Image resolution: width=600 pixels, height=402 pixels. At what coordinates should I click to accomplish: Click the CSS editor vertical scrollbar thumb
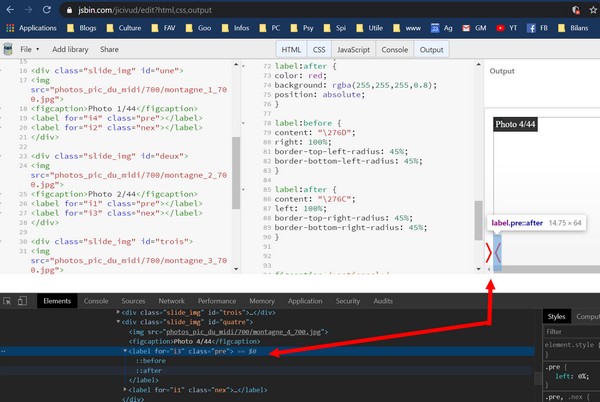pyautogui.click(x=478, y=220)
